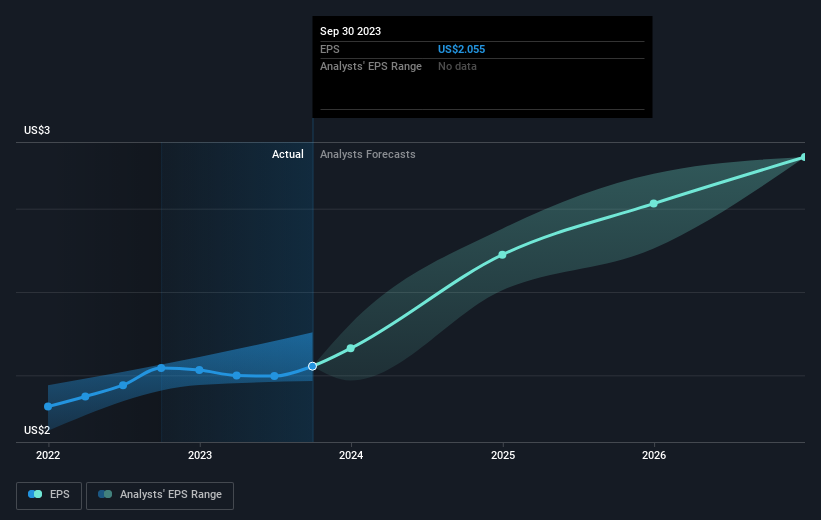Click the forecast data point at 2025
821x520 pixels.
(502, 254)
